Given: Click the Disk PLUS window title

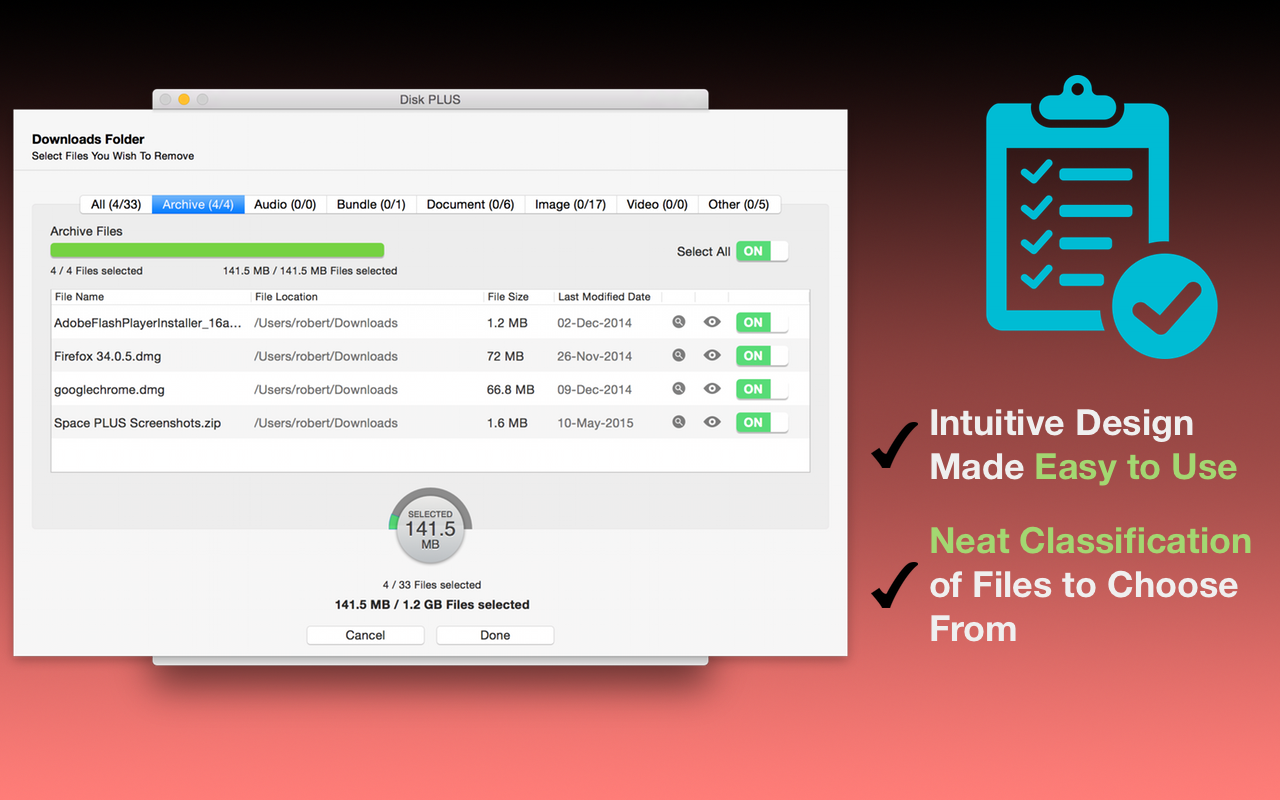Looking at the screenshot, I should point(430,99).
